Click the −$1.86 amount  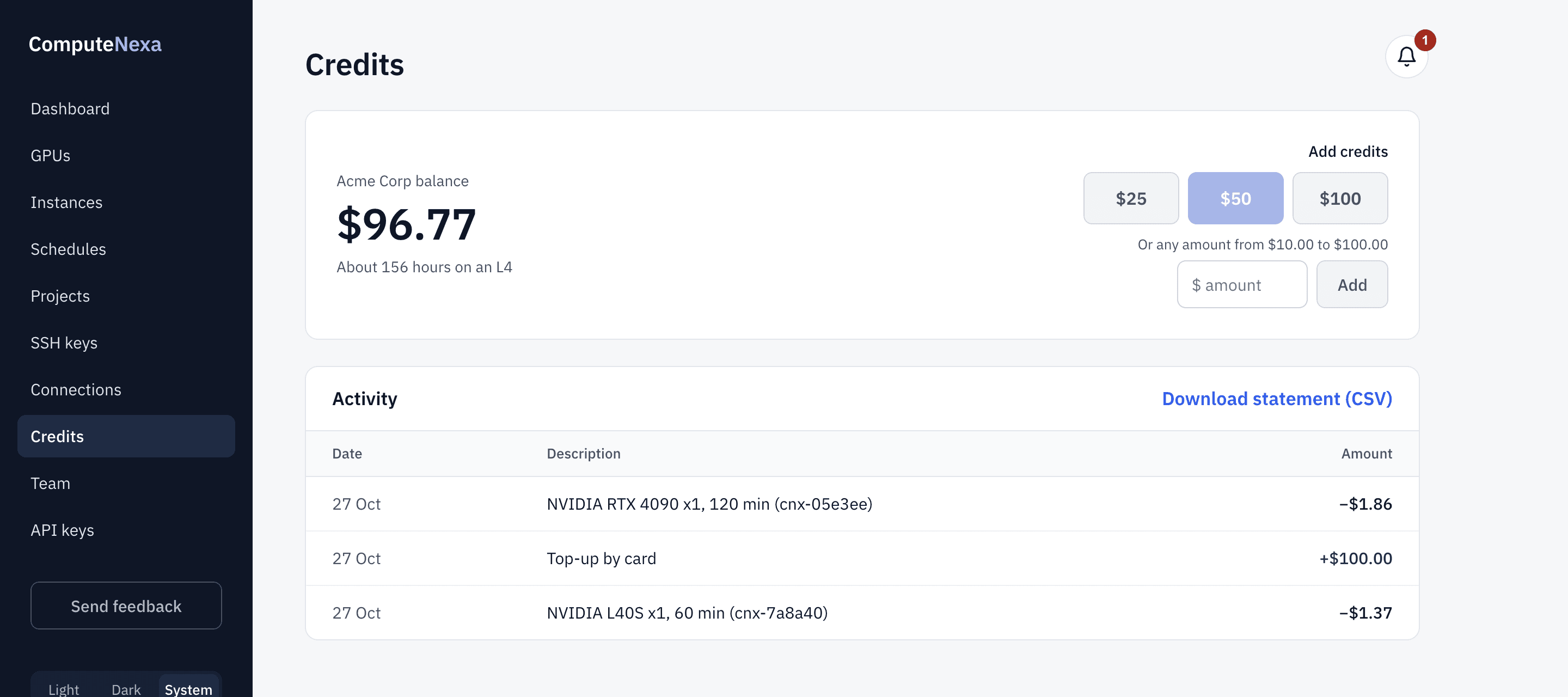(x=1365, y=504)
